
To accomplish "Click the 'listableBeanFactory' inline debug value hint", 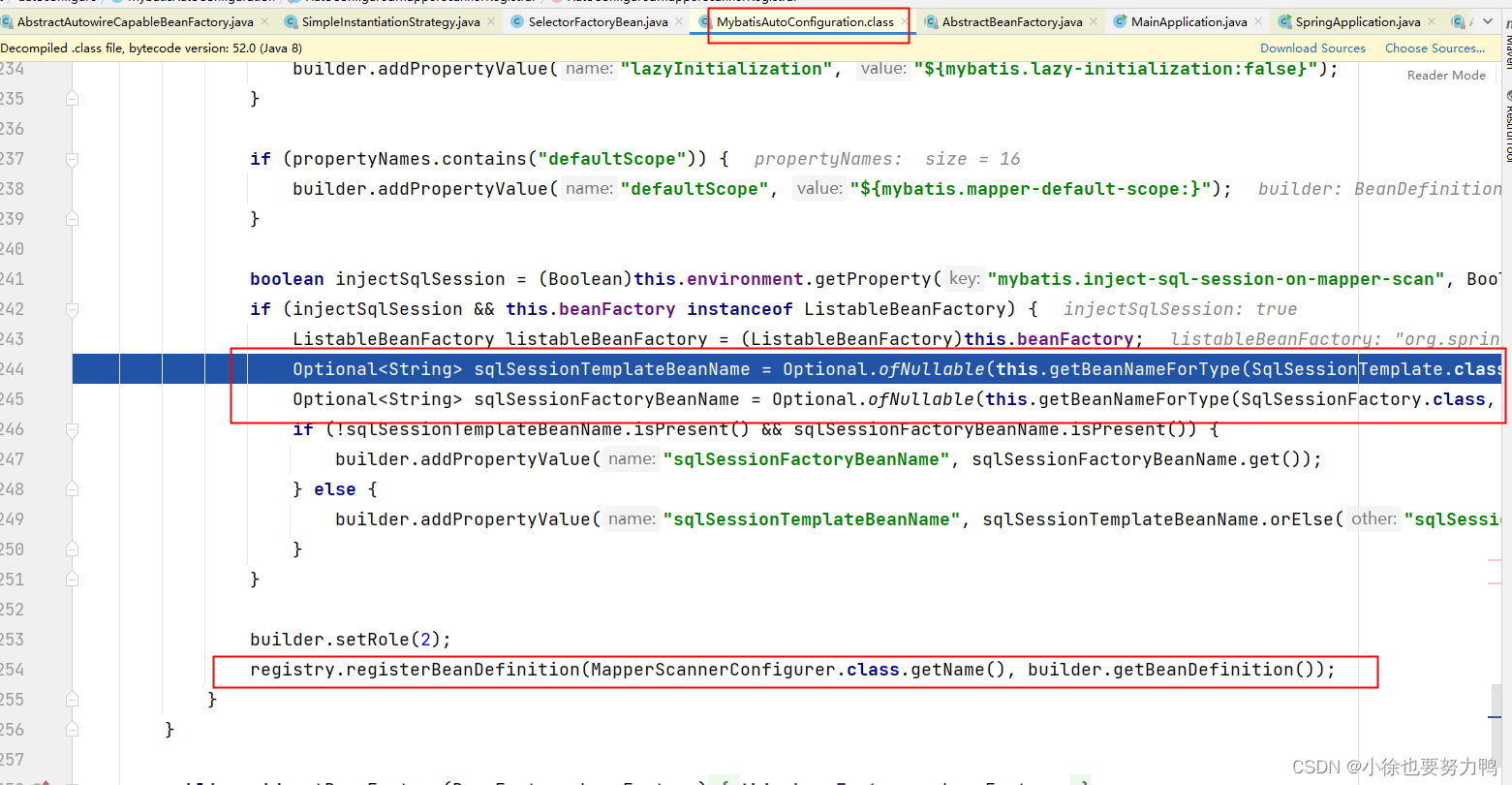I will (x=1335, y=339).
